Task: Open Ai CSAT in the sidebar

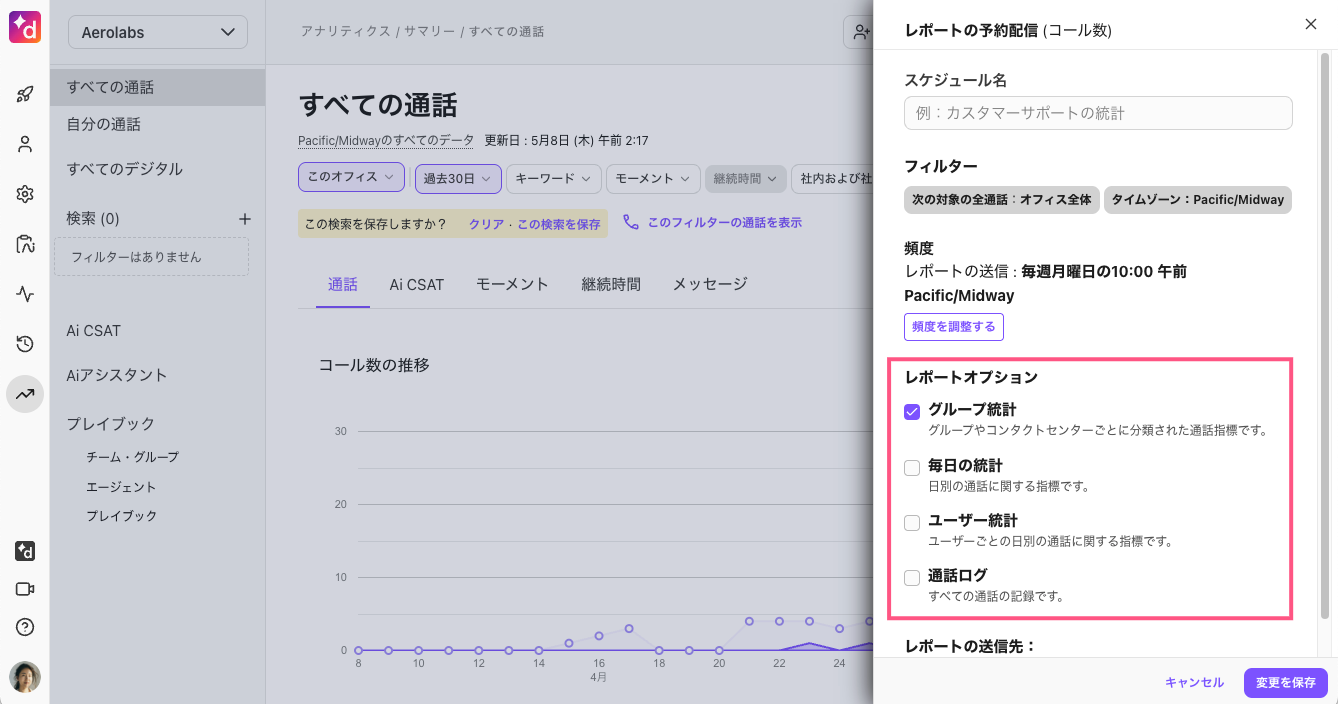Action: tap(94, 331)
